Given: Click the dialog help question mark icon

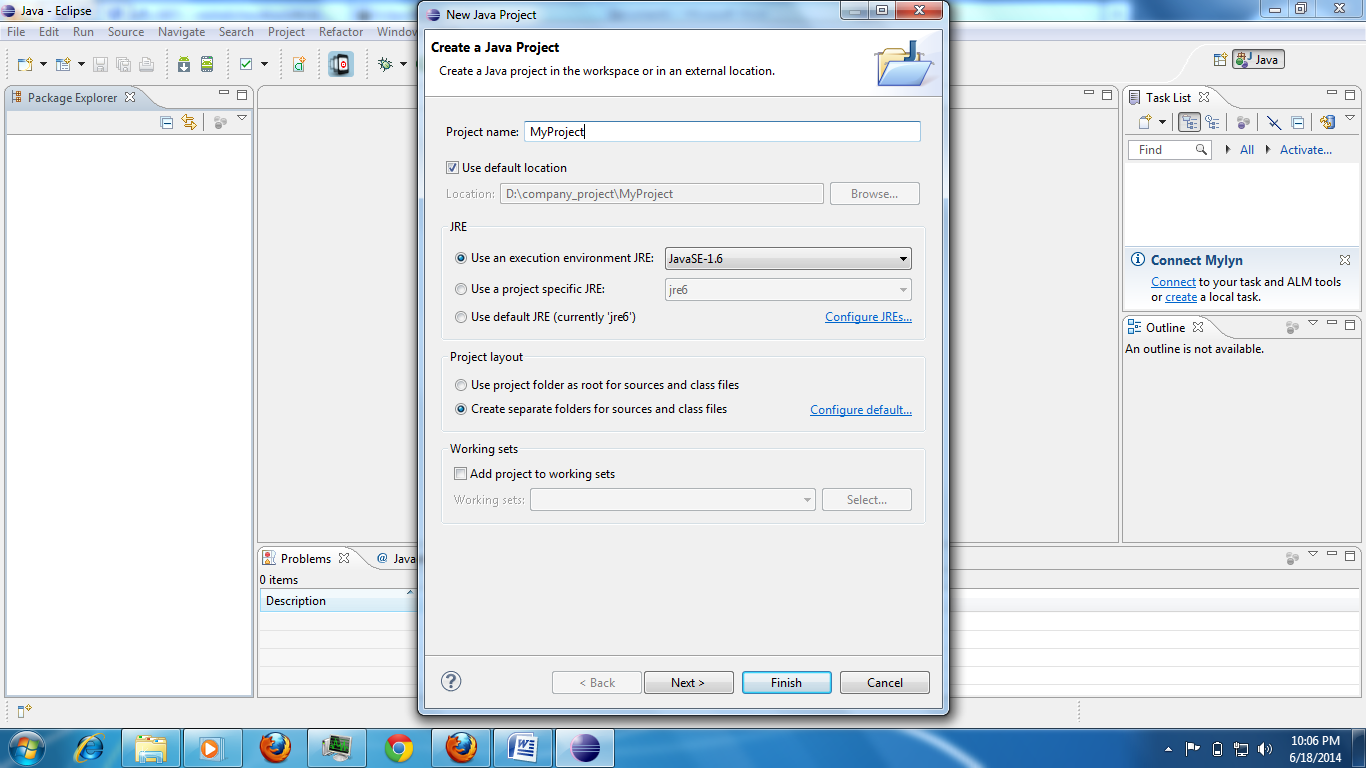Looking at the screenshot, I should (451, 681).
